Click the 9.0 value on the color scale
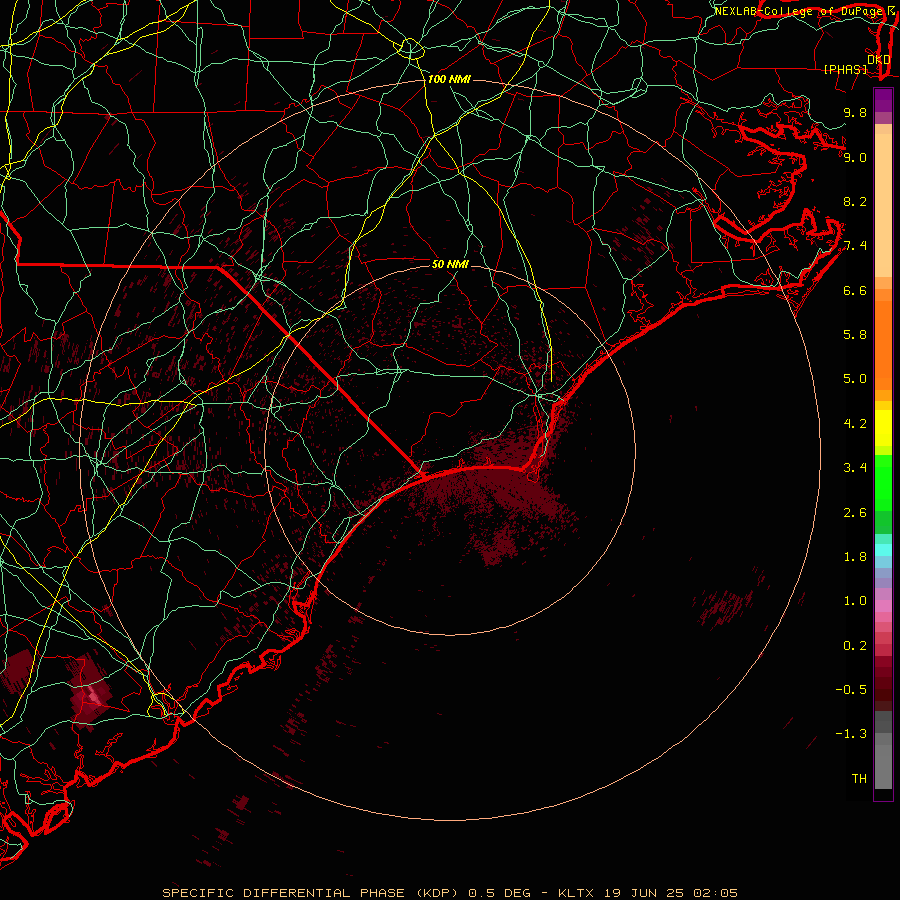The image size is (900, 900). [x=855, y=157]
